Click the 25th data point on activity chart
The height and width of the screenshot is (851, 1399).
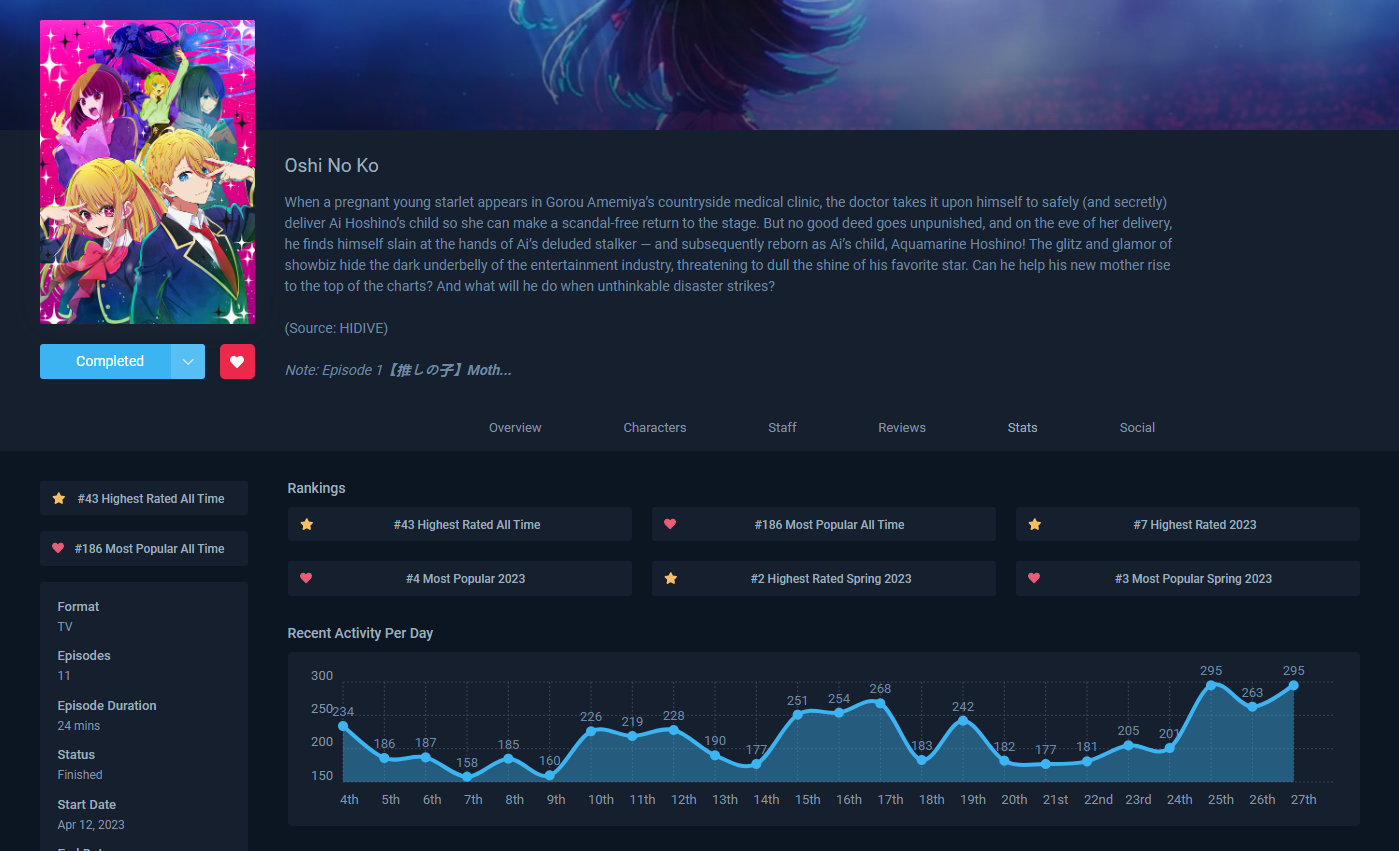point(1211,685)
